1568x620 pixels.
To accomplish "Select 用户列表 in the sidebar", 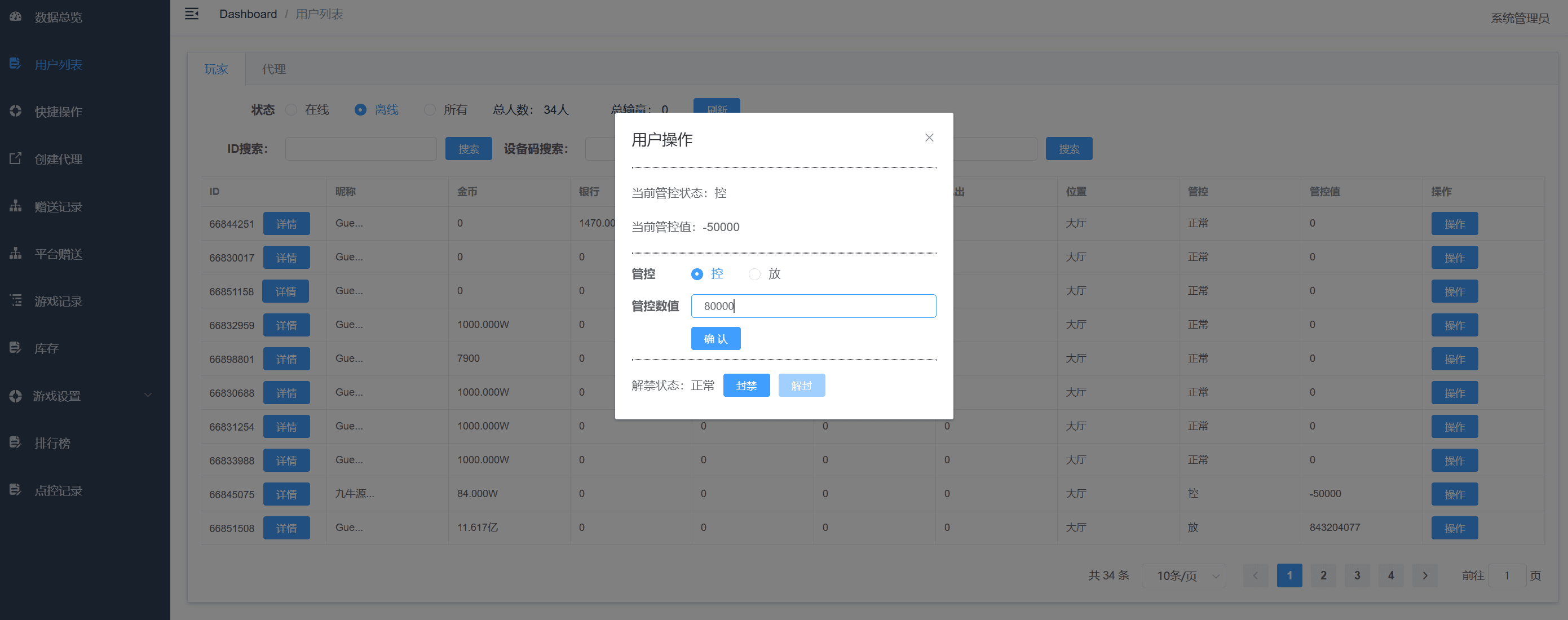I will click(x=58, y=64).
